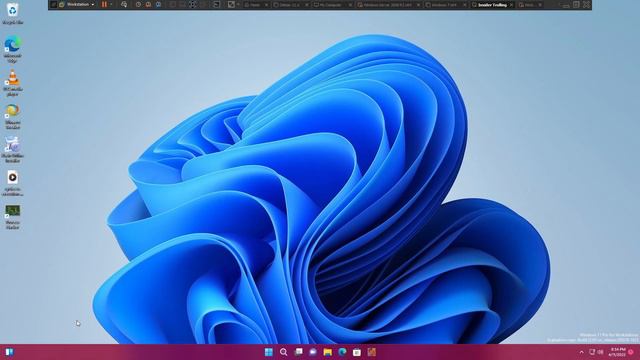Viewport: 640px width, 360px height.
Task: Select the media file icon with play symbol
Action: pyautogui.click(x=12, y=183)
